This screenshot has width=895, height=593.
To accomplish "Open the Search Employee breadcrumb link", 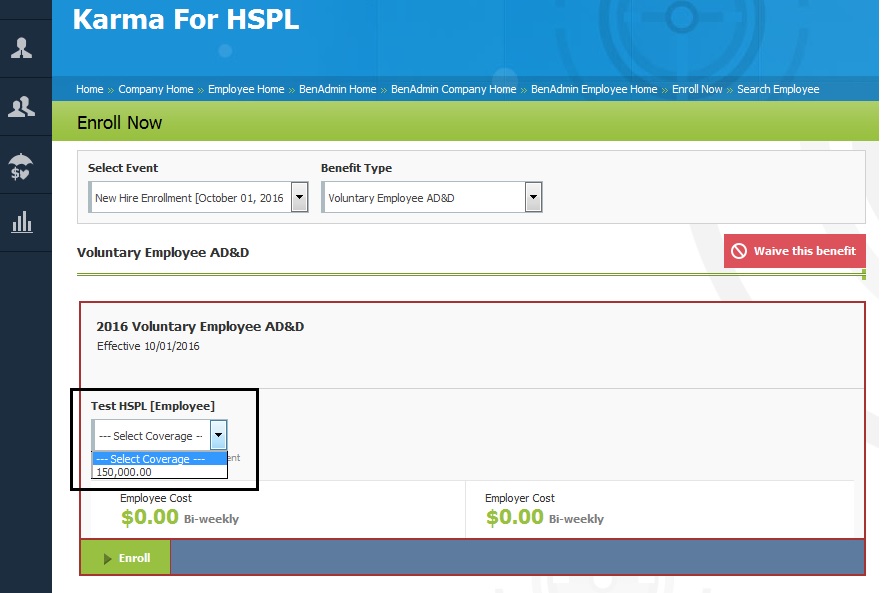I will pos(778,89).
